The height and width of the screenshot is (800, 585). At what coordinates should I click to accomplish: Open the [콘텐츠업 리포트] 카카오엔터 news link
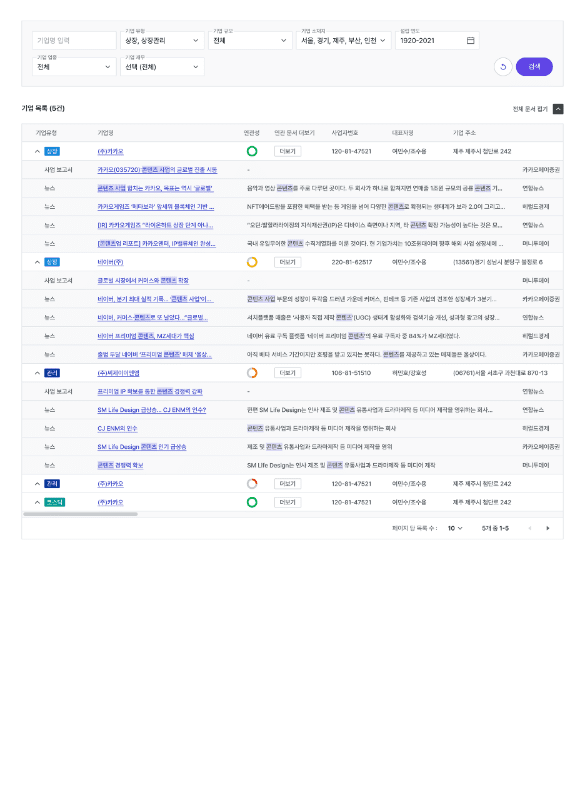(x=156, y=243)
